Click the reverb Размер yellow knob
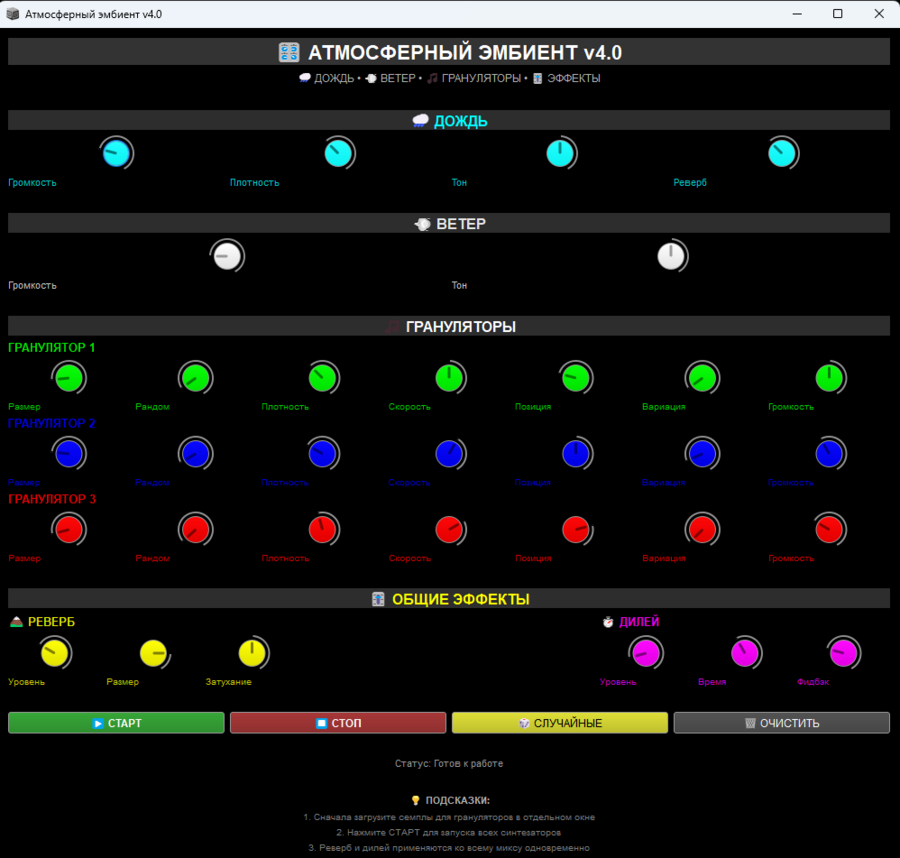 tap(154, 653)
